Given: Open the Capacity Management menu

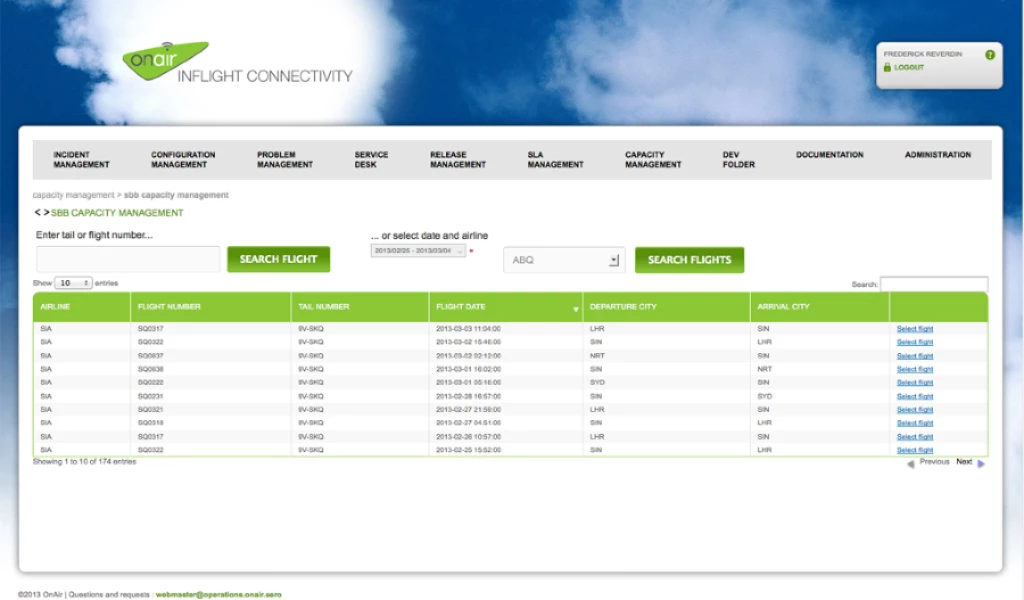Looking at the screenshot, I should tap(652, 160).
